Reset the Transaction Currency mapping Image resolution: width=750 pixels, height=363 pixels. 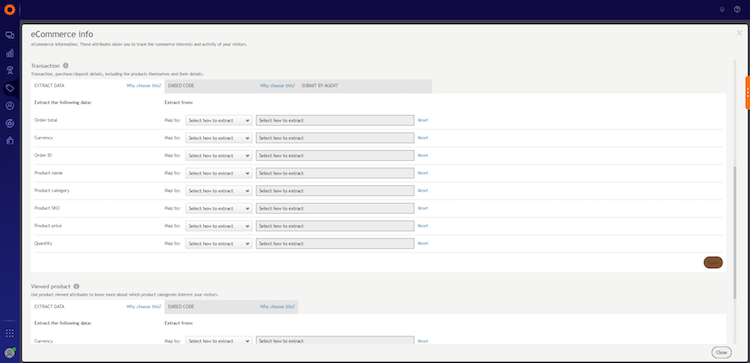pyautogui.click(x=423, y=138)
